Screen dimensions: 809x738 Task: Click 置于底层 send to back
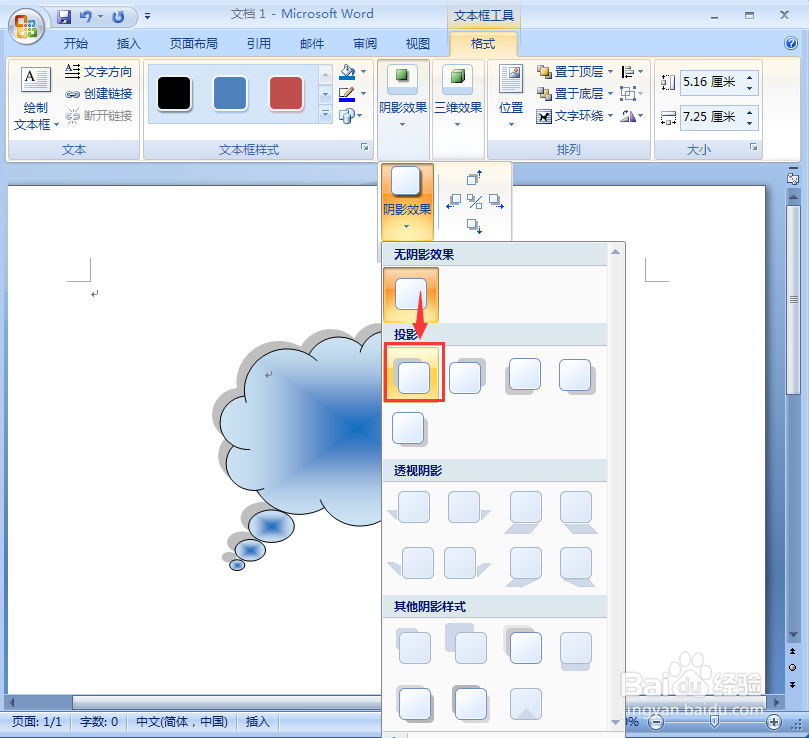click(x=570, y=93)
